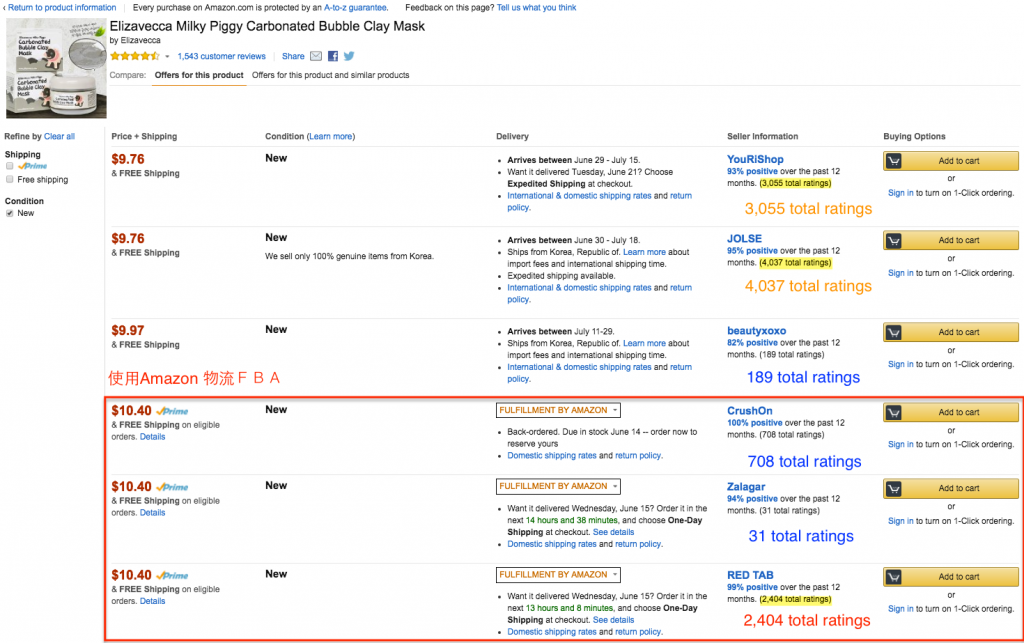This screenshot has width=1024, height=643.
Task: Expand CrushOn Fulfillment by Amazon dropdown
Action: (x=558, y=411)
